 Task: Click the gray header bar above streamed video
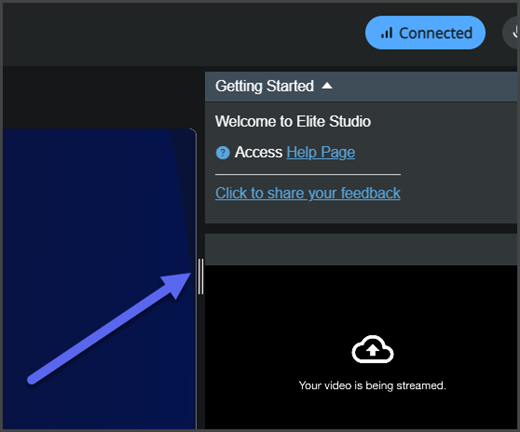pos(361,249)
